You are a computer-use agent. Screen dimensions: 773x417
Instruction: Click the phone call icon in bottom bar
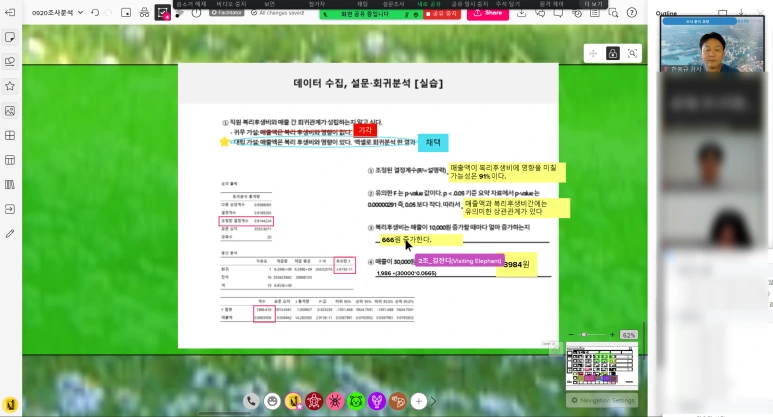251,401
